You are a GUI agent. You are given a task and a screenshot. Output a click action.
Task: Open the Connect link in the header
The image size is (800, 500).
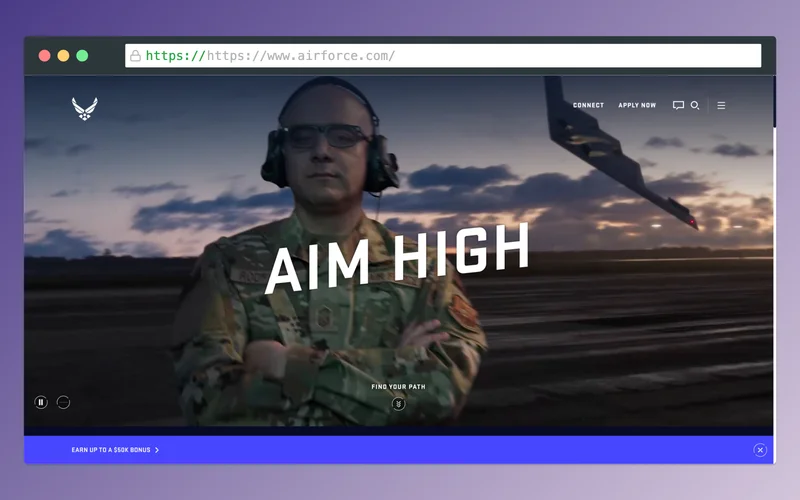pyautogui.click(x=588, y=105)
